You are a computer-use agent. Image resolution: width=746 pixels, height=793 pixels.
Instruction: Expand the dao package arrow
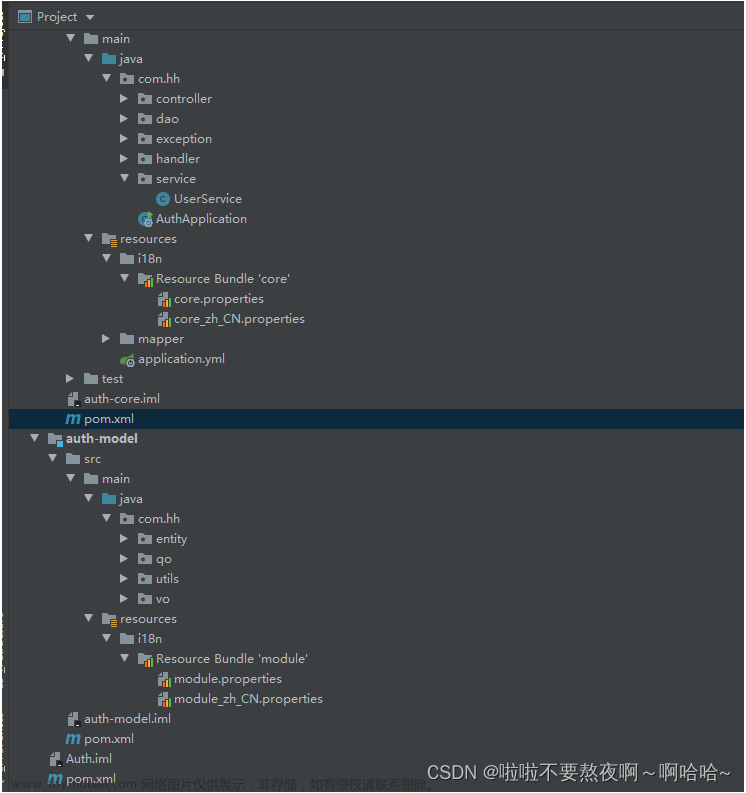124,118
